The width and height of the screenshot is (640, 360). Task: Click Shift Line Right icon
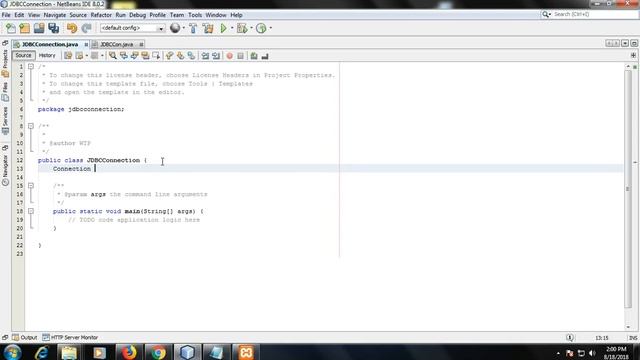click(216, 56)
